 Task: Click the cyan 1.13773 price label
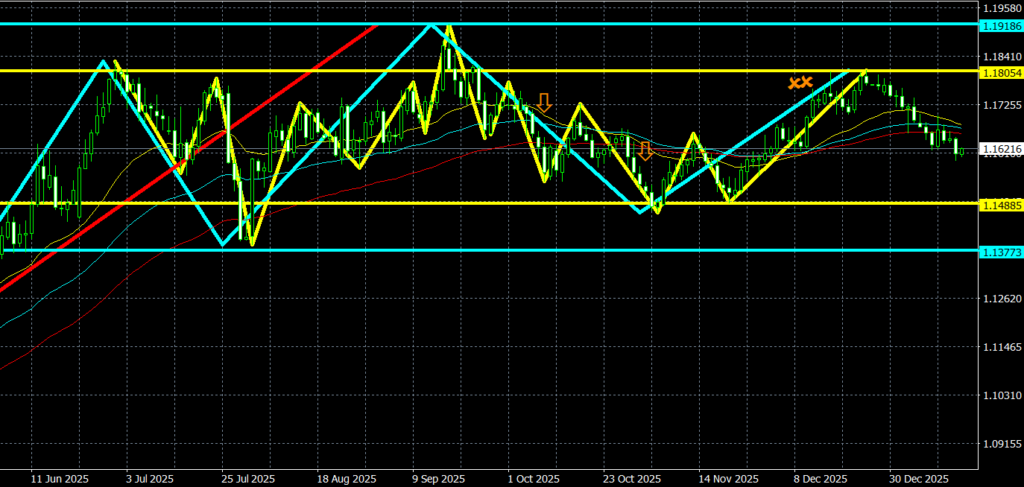coord(1000,250)
